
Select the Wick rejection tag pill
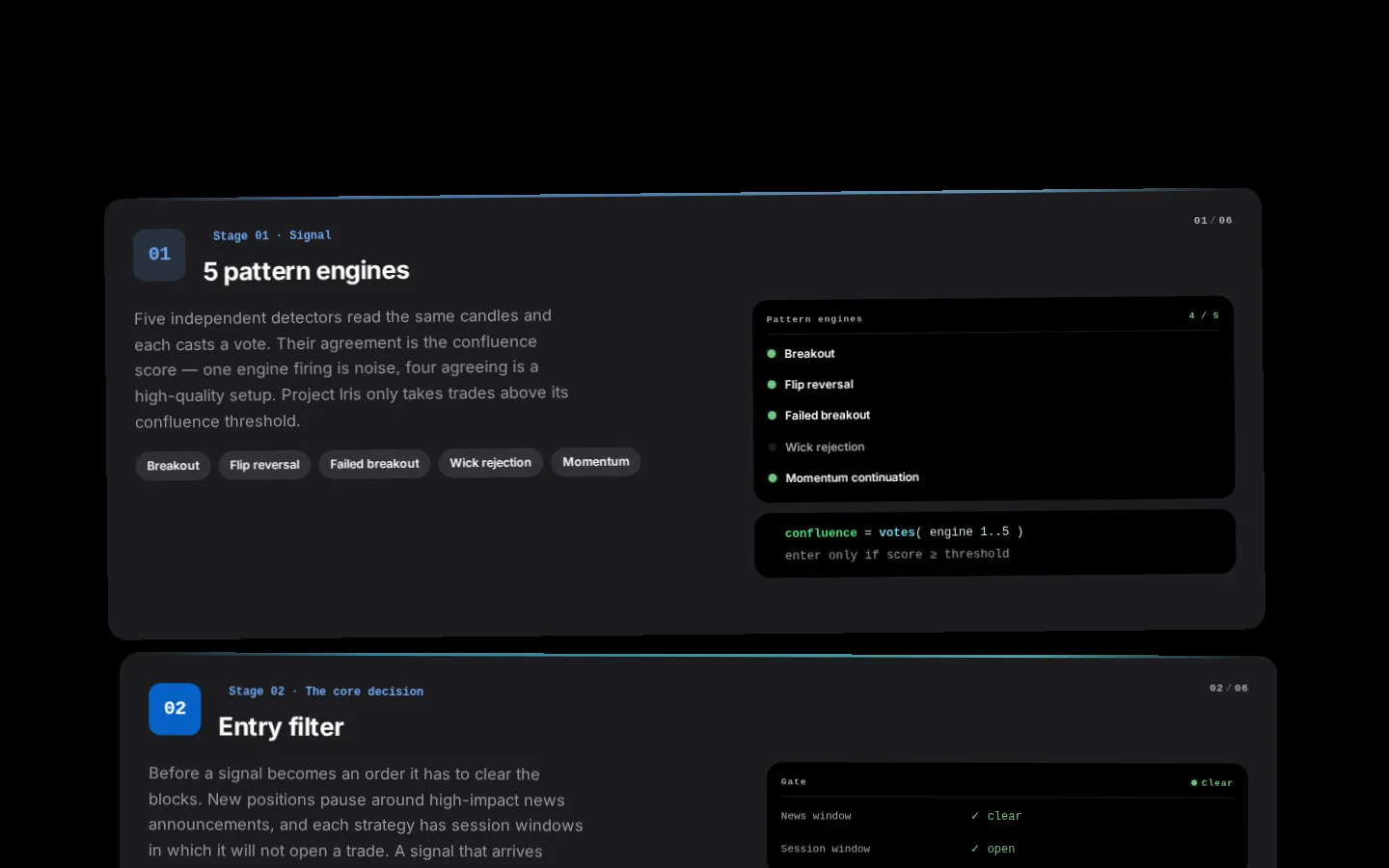tap(490, 463)
